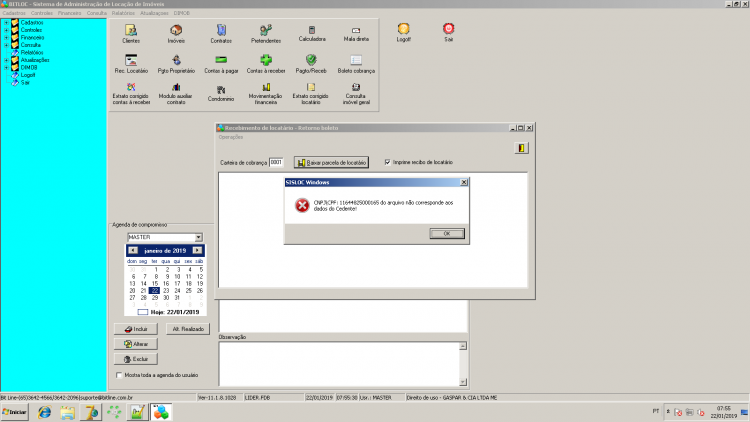The image size is (750, 422).
Task: Launch the Calculadora icon
Action: [312, 34]
